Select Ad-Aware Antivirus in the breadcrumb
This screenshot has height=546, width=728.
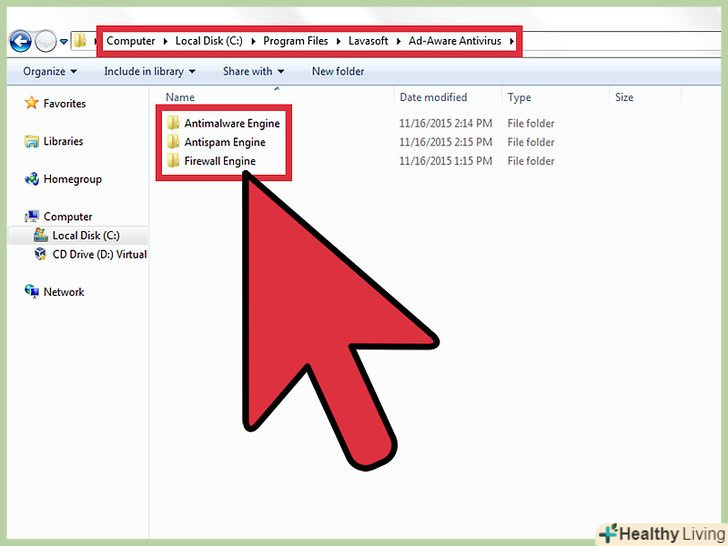coord(455,41)
